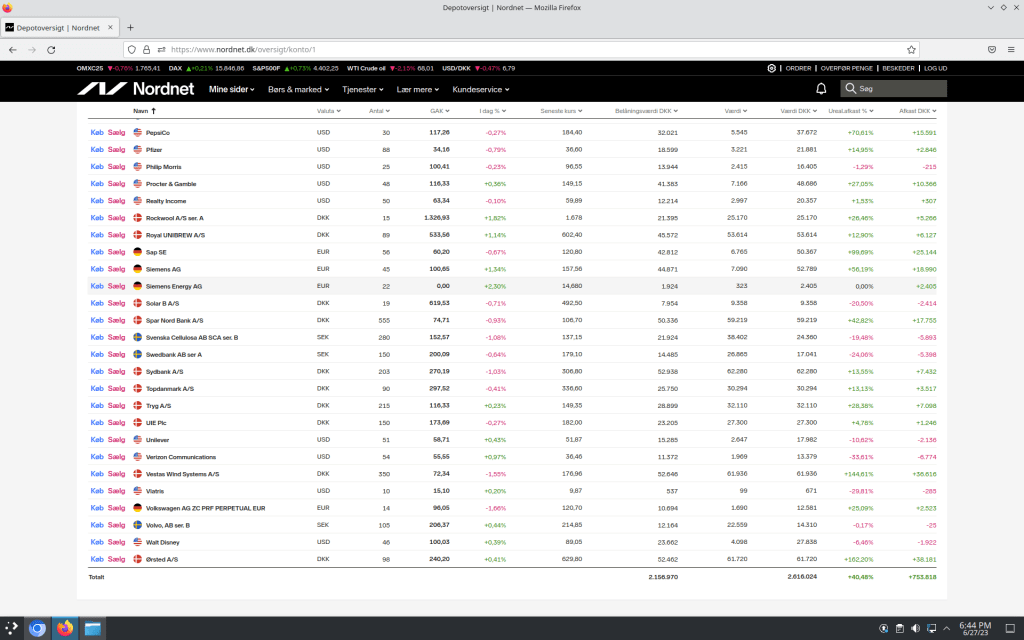
Task: Expand the Mine sider menu
Action: click(231, 89)
